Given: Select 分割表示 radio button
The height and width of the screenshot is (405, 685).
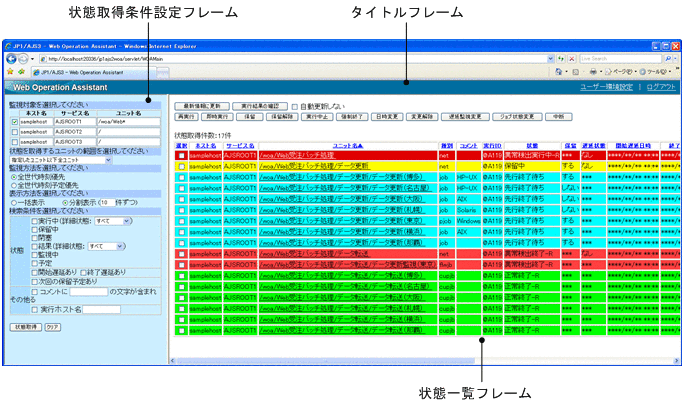Looking at the screenshot, I should (x=66, y=203).
